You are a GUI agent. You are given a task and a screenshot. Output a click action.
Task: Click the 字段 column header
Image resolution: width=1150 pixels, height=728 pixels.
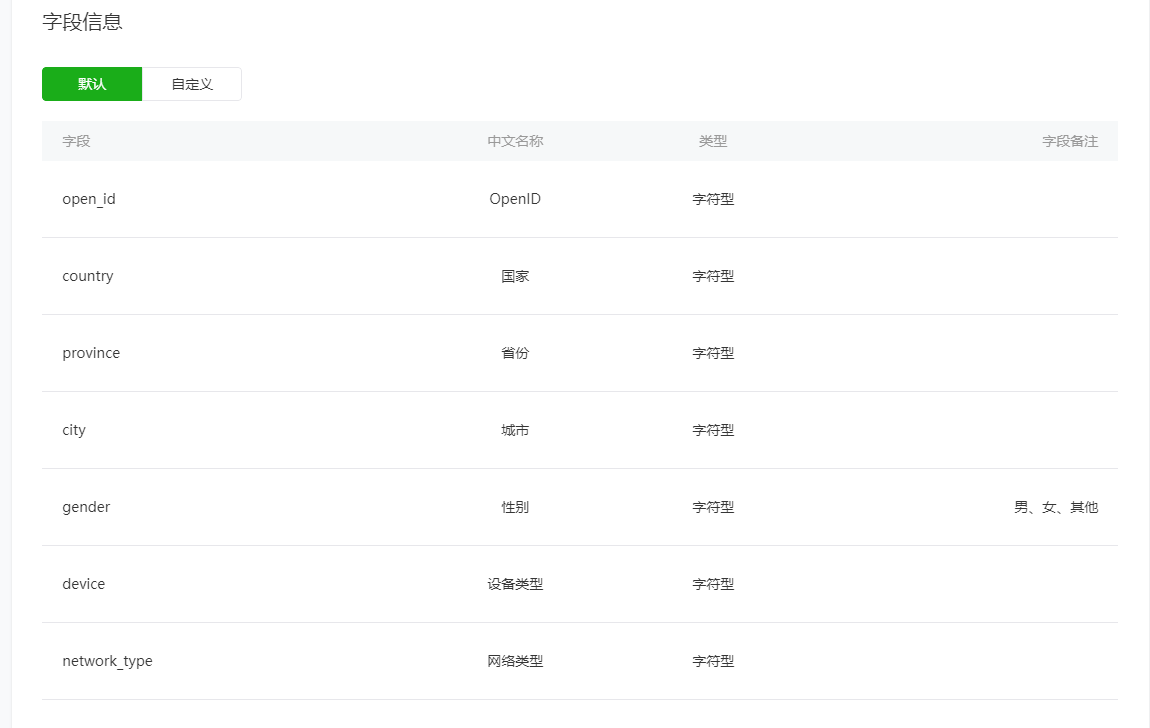(x=76, y=141)
